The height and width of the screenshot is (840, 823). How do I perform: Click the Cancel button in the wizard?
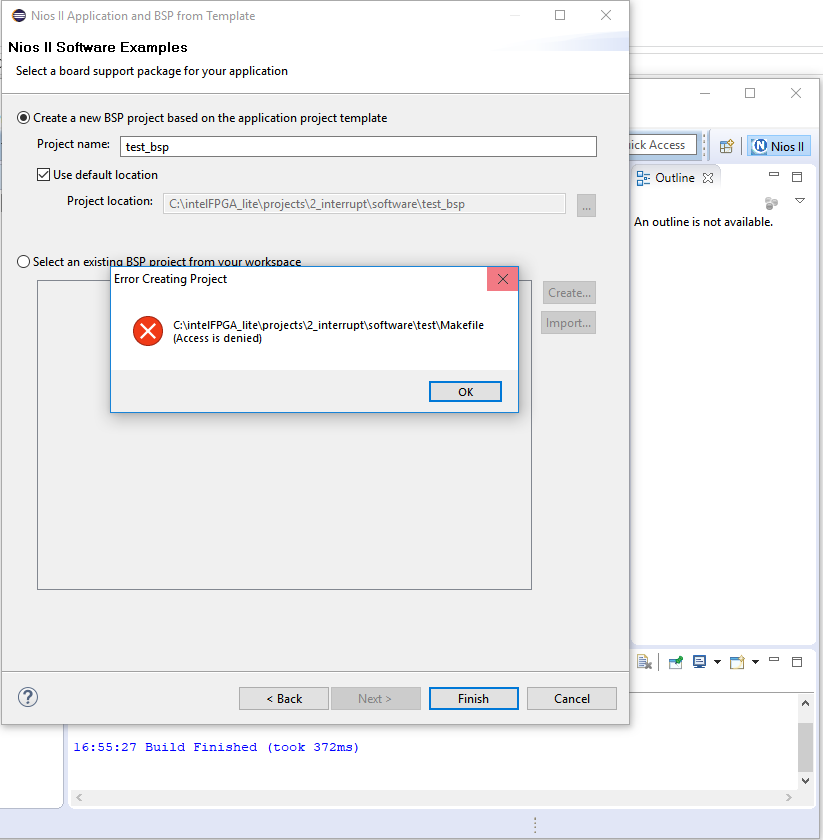pyautogui.click(x=572, y=699)
